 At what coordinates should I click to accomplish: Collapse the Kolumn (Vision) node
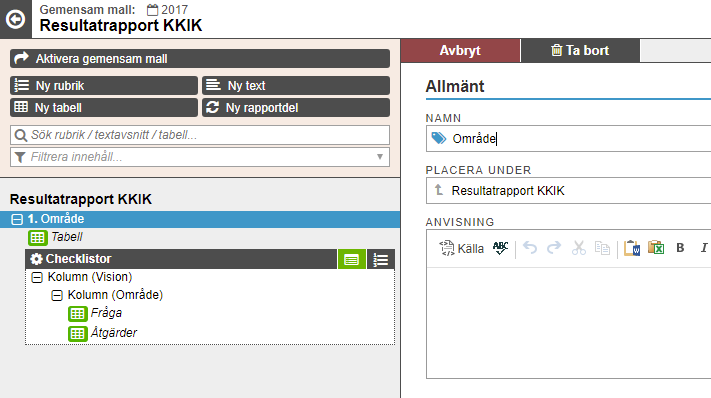[37, 277]
